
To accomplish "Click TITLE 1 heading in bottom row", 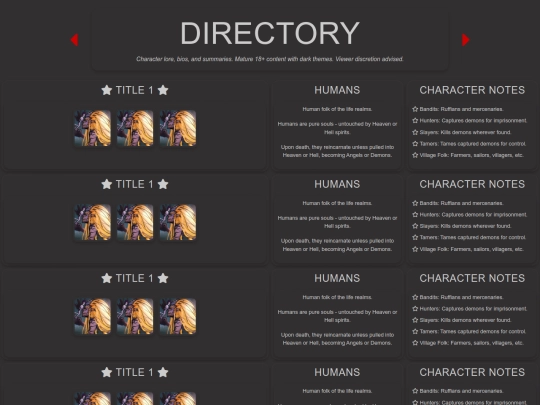I will (134, 372).
